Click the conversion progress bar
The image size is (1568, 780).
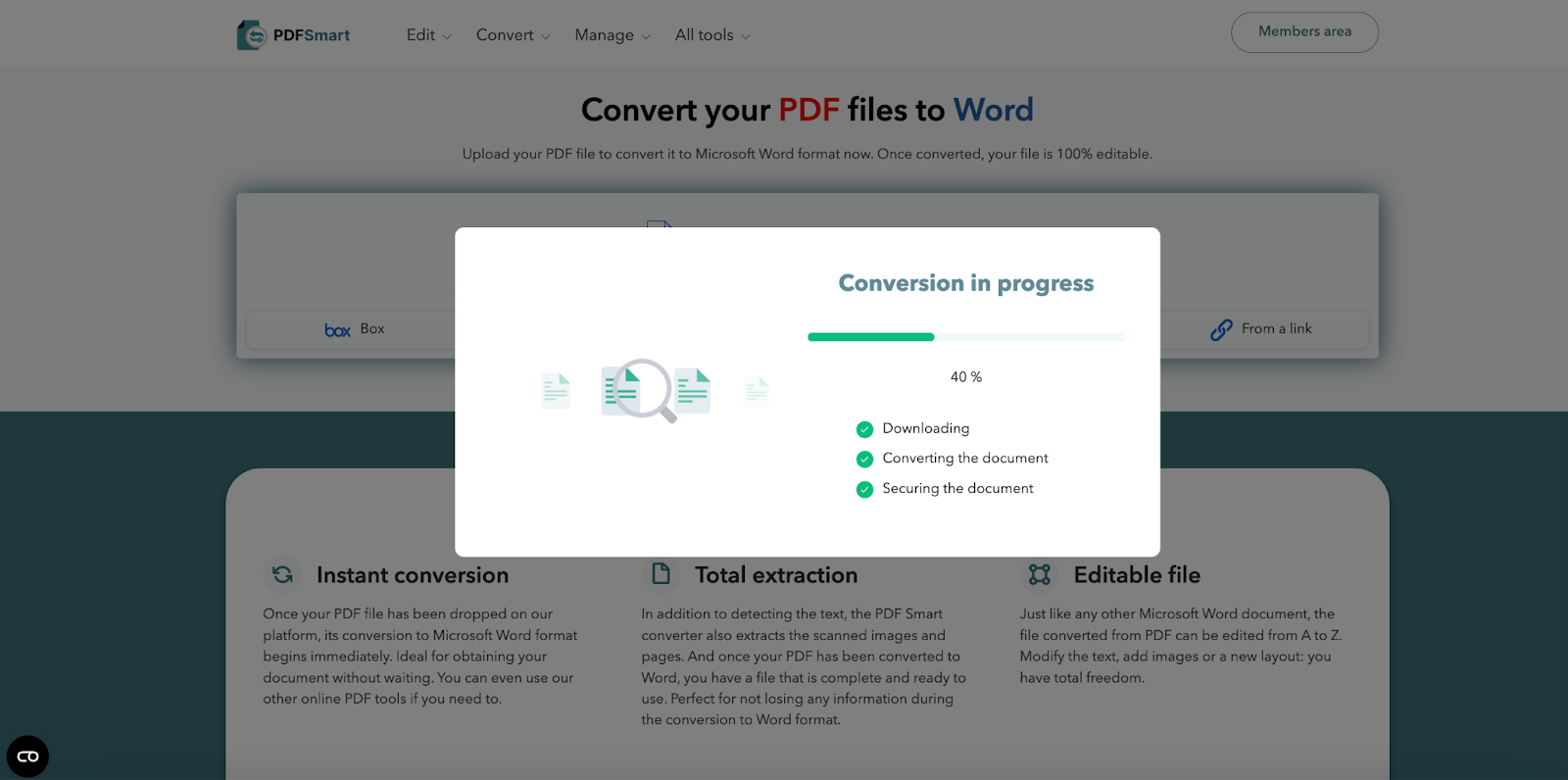click(x=966, y=337)
